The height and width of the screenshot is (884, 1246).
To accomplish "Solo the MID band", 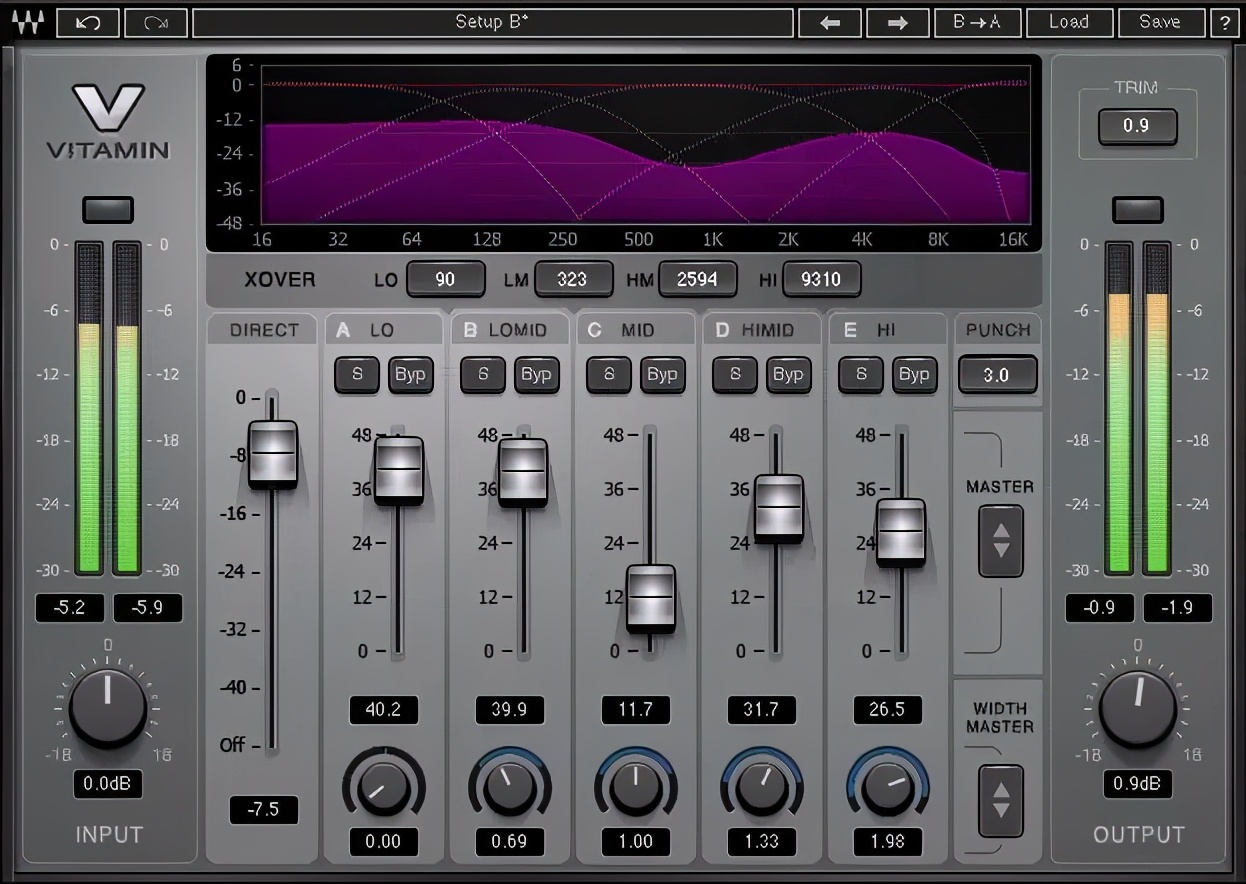I will click(609, 374).
